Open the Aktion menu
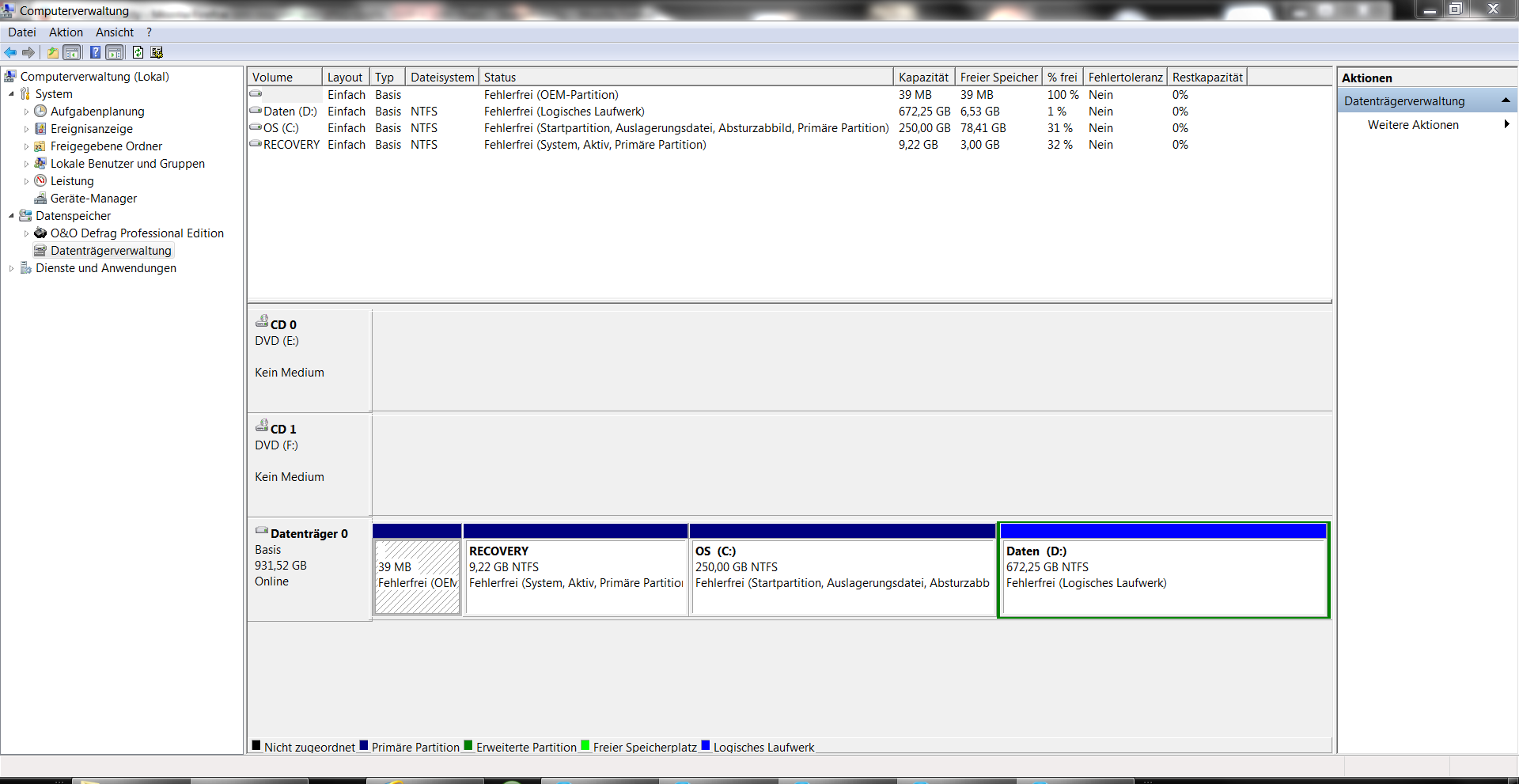This screenshot has width=1519, height=784. click(x=66, y=32)
